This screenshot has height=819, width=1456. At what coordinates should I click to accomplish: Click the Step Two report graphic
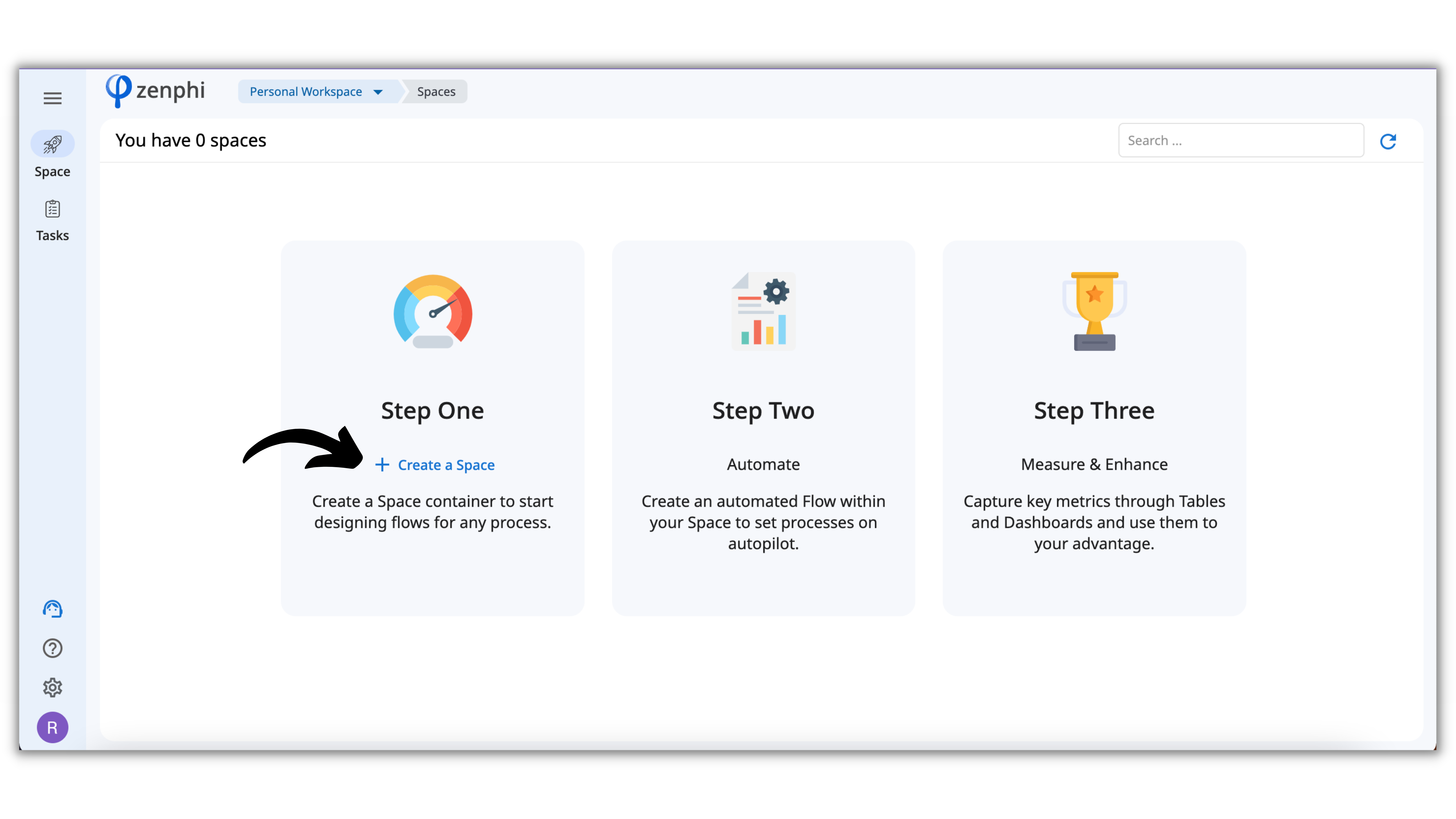[763, 311]
